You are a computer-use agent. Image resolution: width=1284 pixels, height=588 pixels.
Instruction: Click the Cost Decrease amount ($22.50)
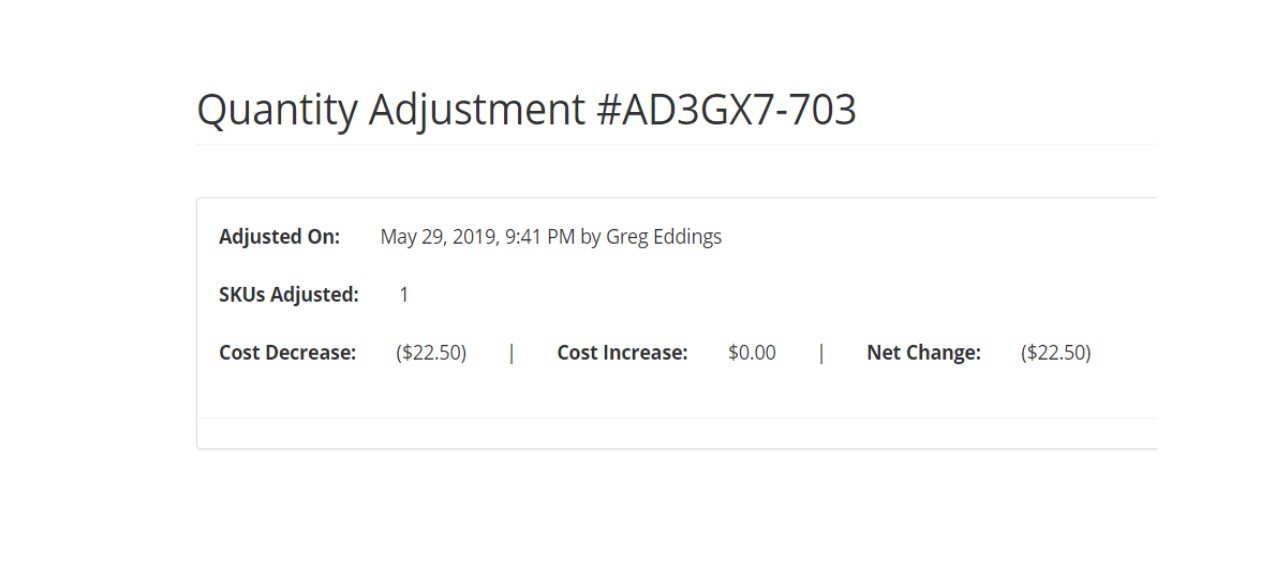(431, 353)
